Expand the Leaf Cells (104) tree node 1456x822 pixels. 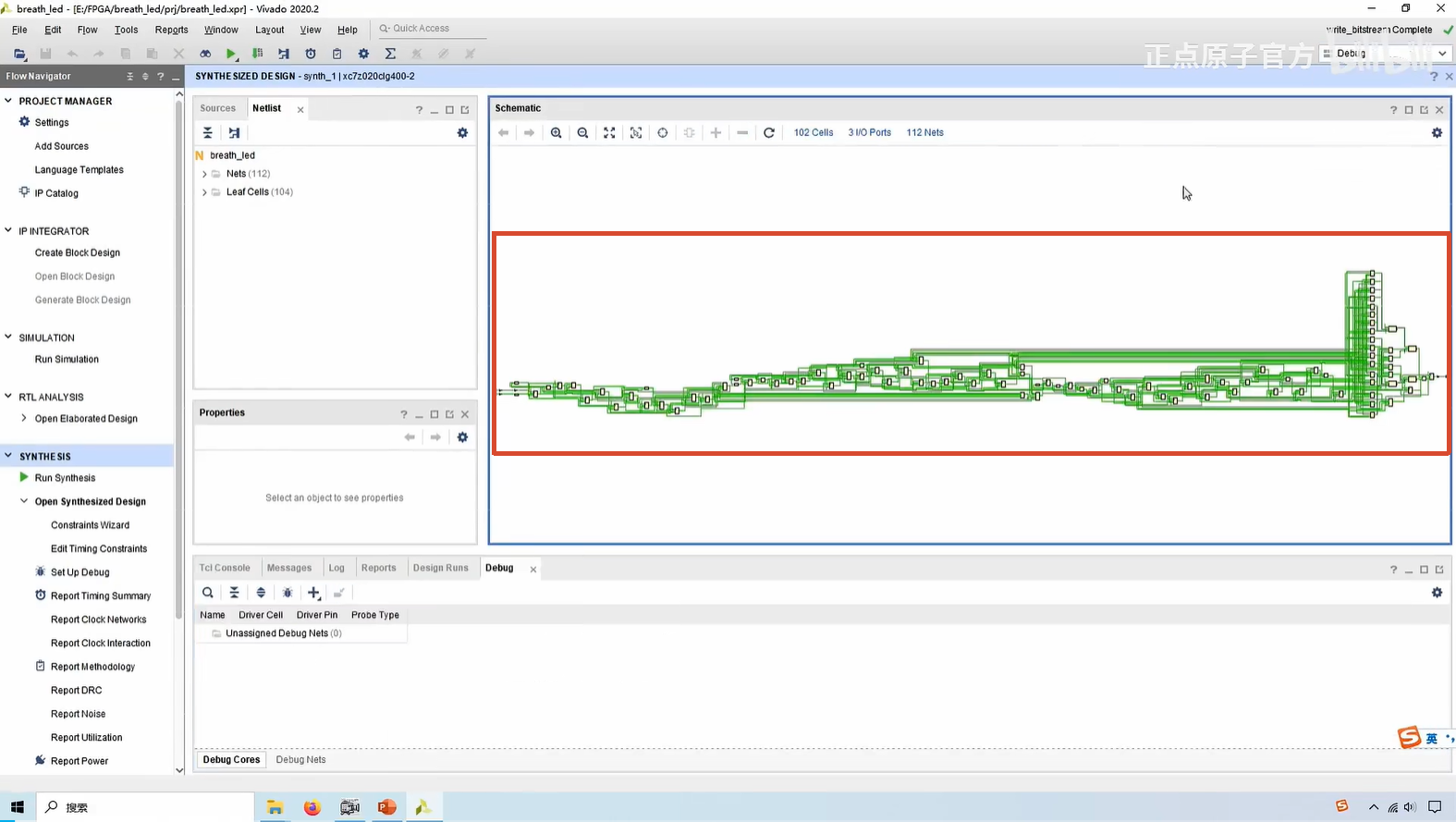click(204, 192)
